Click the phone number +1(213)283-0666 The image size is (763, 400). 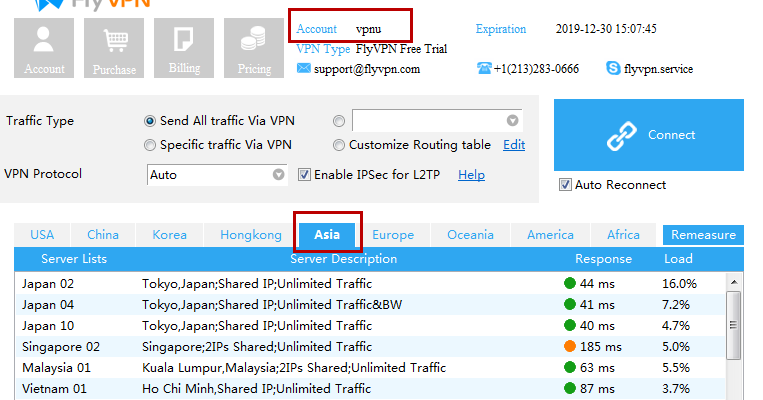tap(536, 69)
